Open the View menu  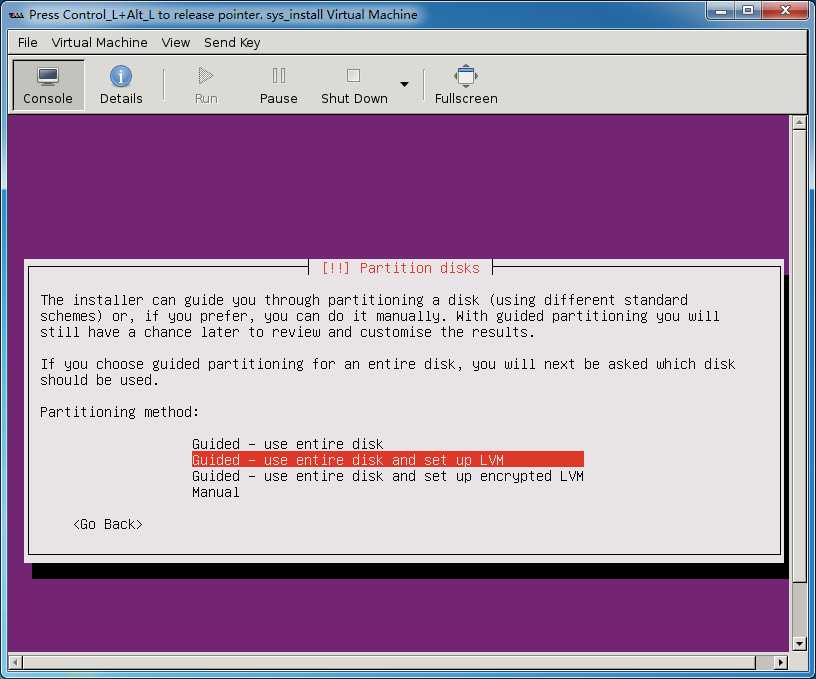coord(175,43)
